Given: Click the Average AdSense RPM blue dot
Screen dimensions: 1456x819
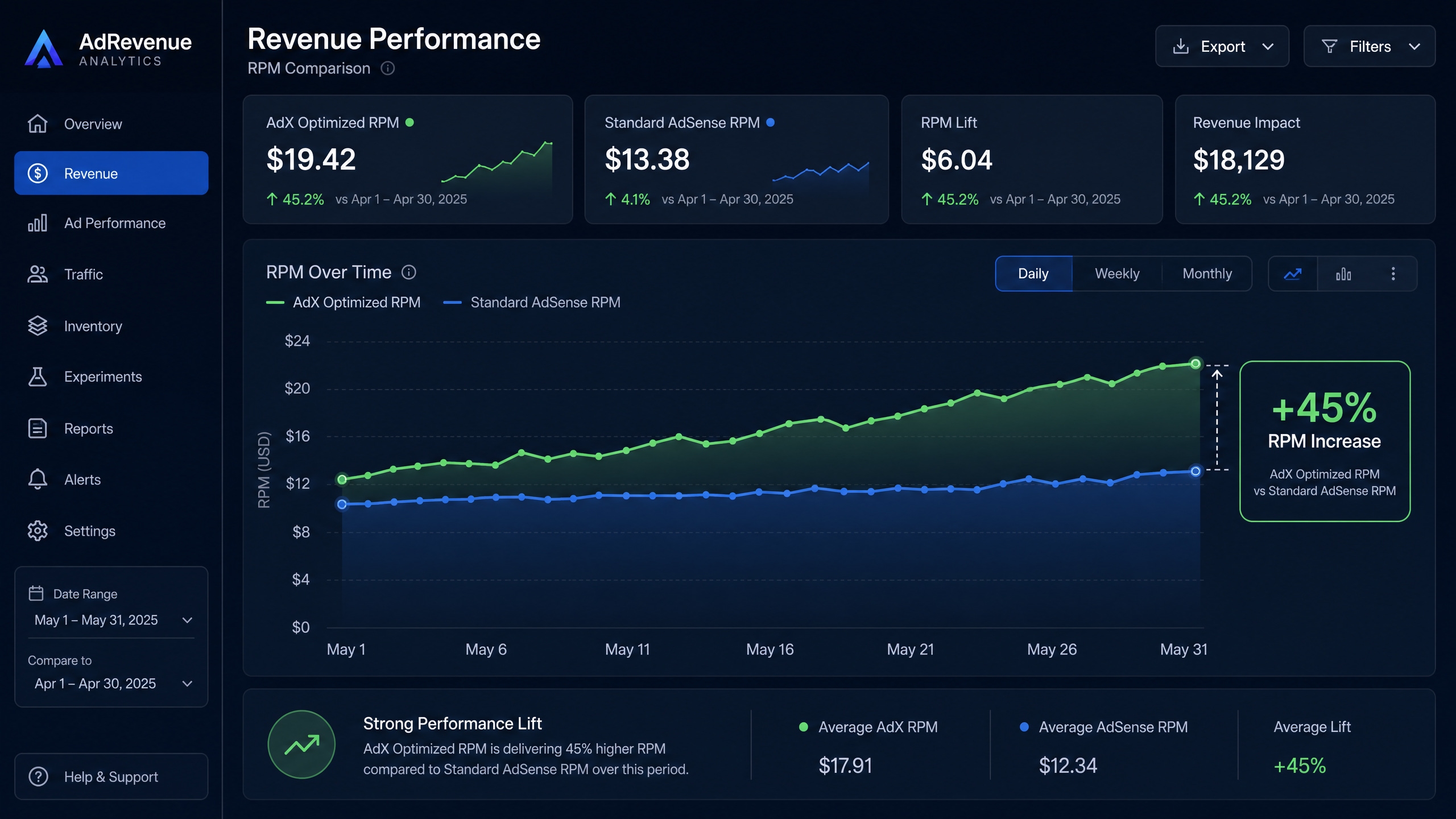Looking at the screenshot, I should pyautogui.click(x=1024, y=727).
